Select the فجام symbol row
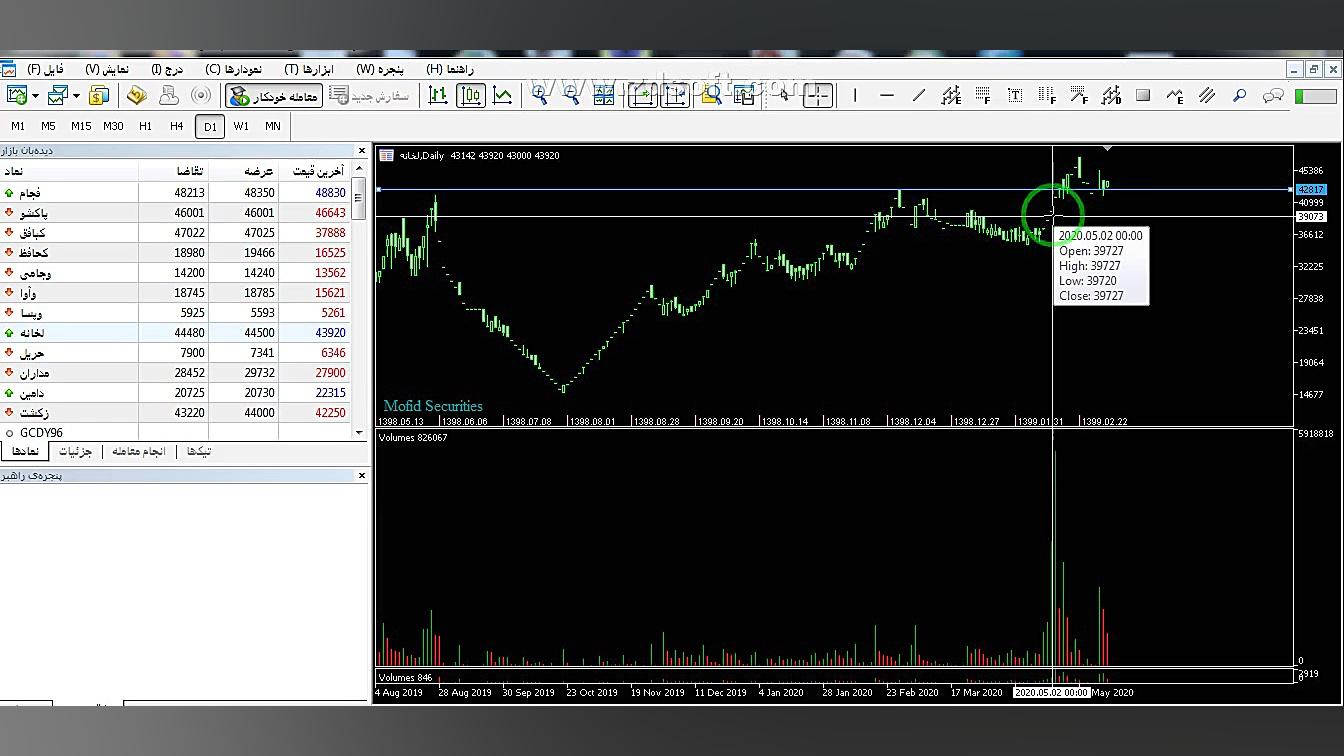 click(175, 192)
